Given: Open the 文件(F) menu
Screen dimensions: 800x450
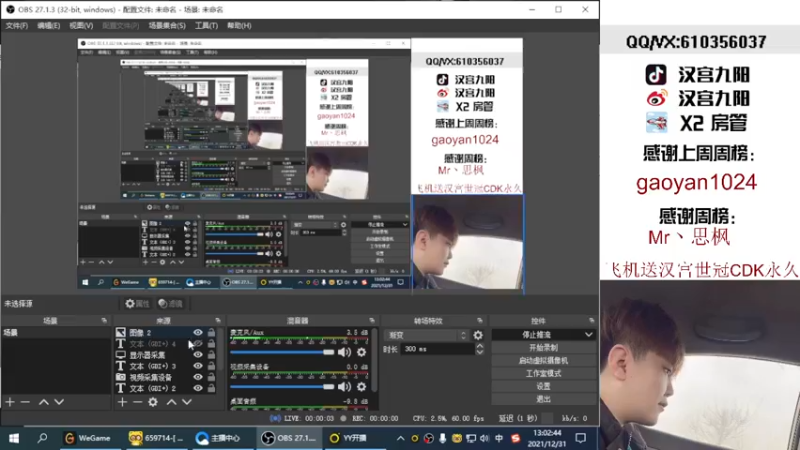Looking at the screenshot, I should [x=17, y=26].
